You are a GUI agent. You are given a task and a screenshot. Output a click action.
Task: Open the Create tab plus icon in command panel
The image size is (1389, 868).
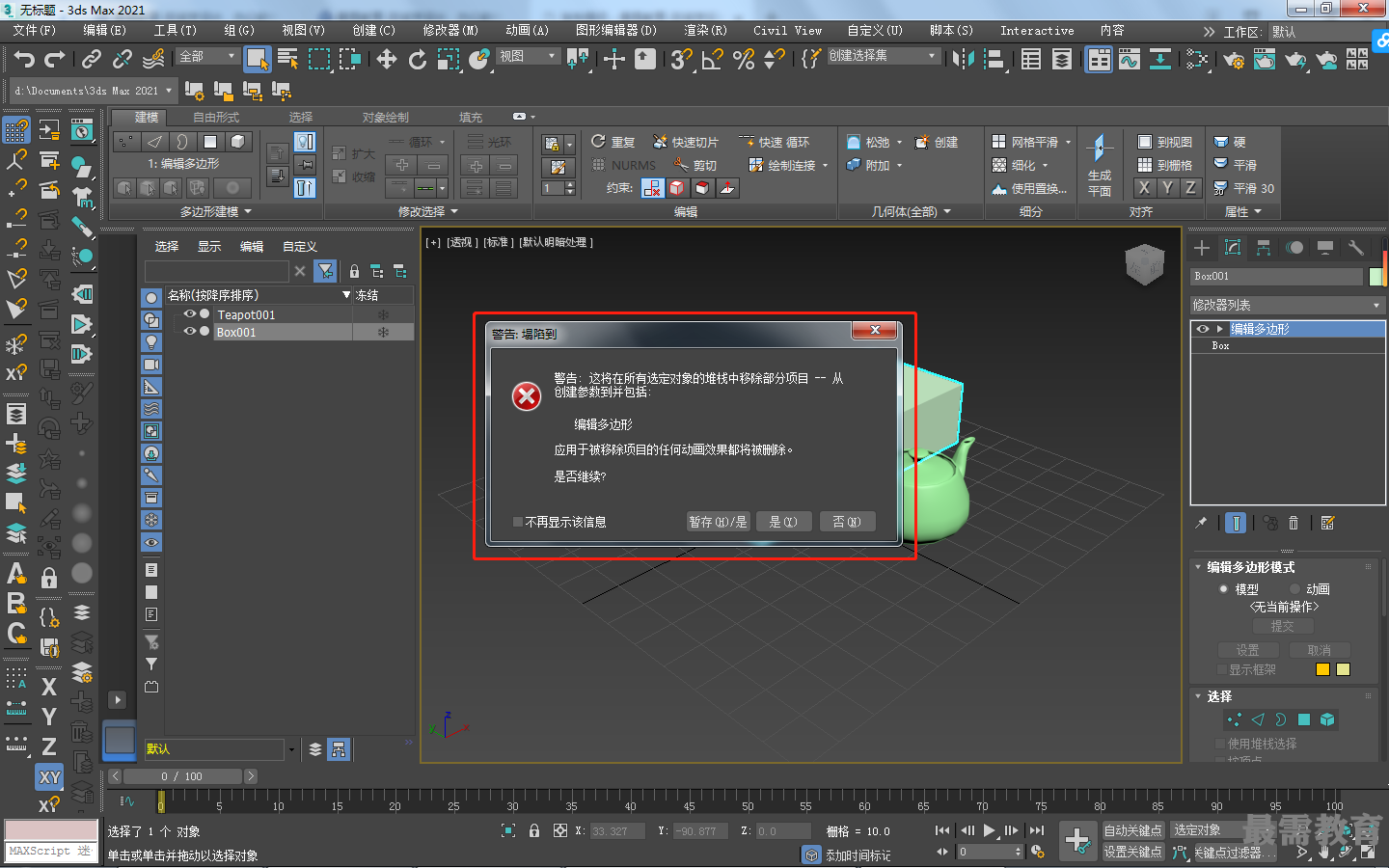pyautogui.click(x=1202, y=248)
